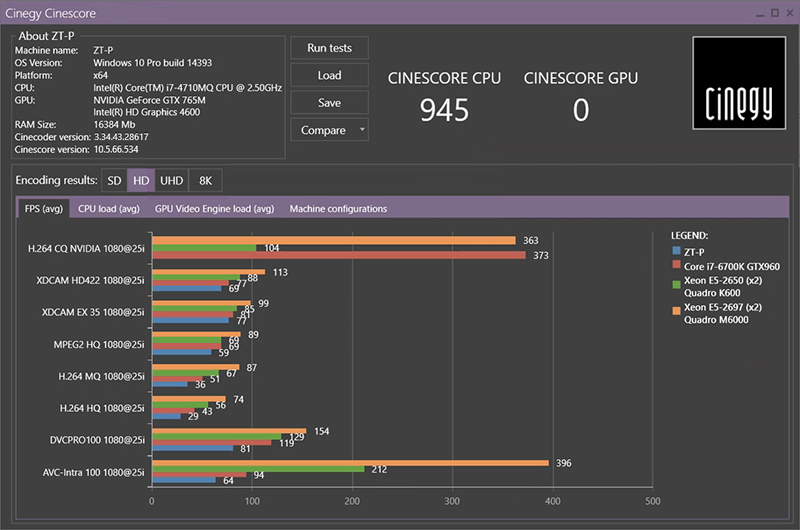Viewport: 800px width, 530px height.
Task: Click the orange 363 H.264 CQ bar
Action: pos(334,240)
